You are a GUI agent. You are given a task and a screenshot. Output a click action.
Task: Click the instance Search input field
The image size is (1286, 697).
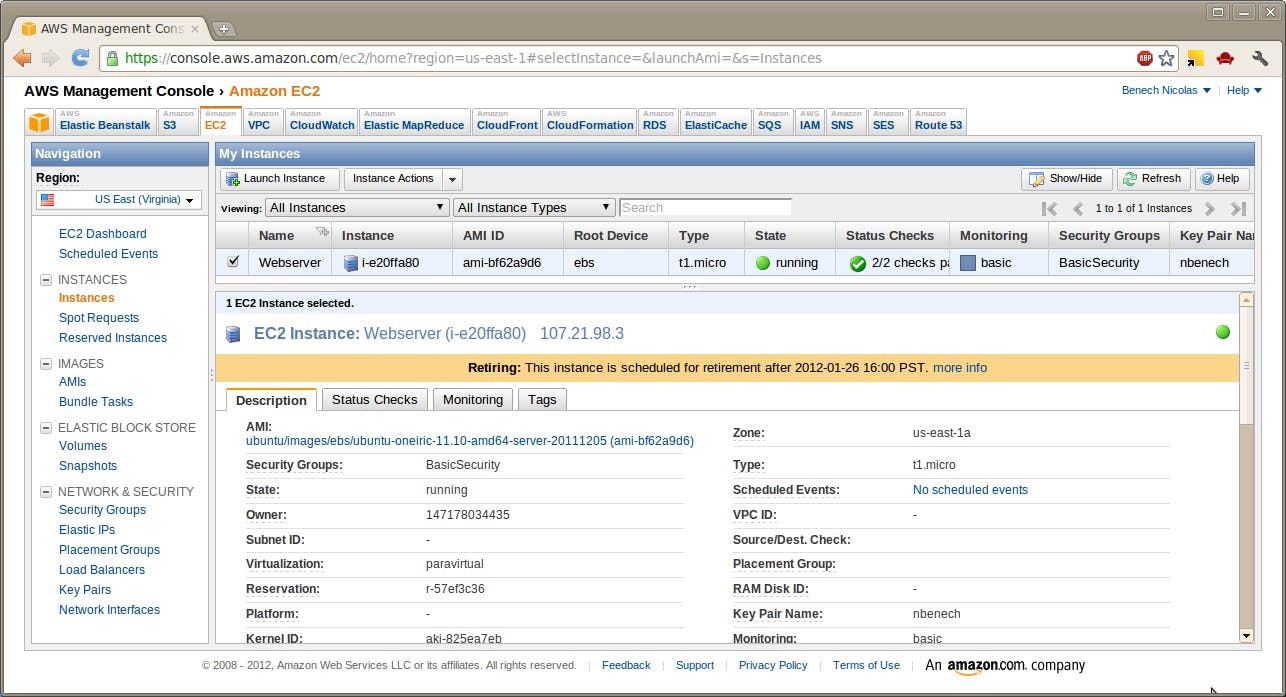[705, 207]
